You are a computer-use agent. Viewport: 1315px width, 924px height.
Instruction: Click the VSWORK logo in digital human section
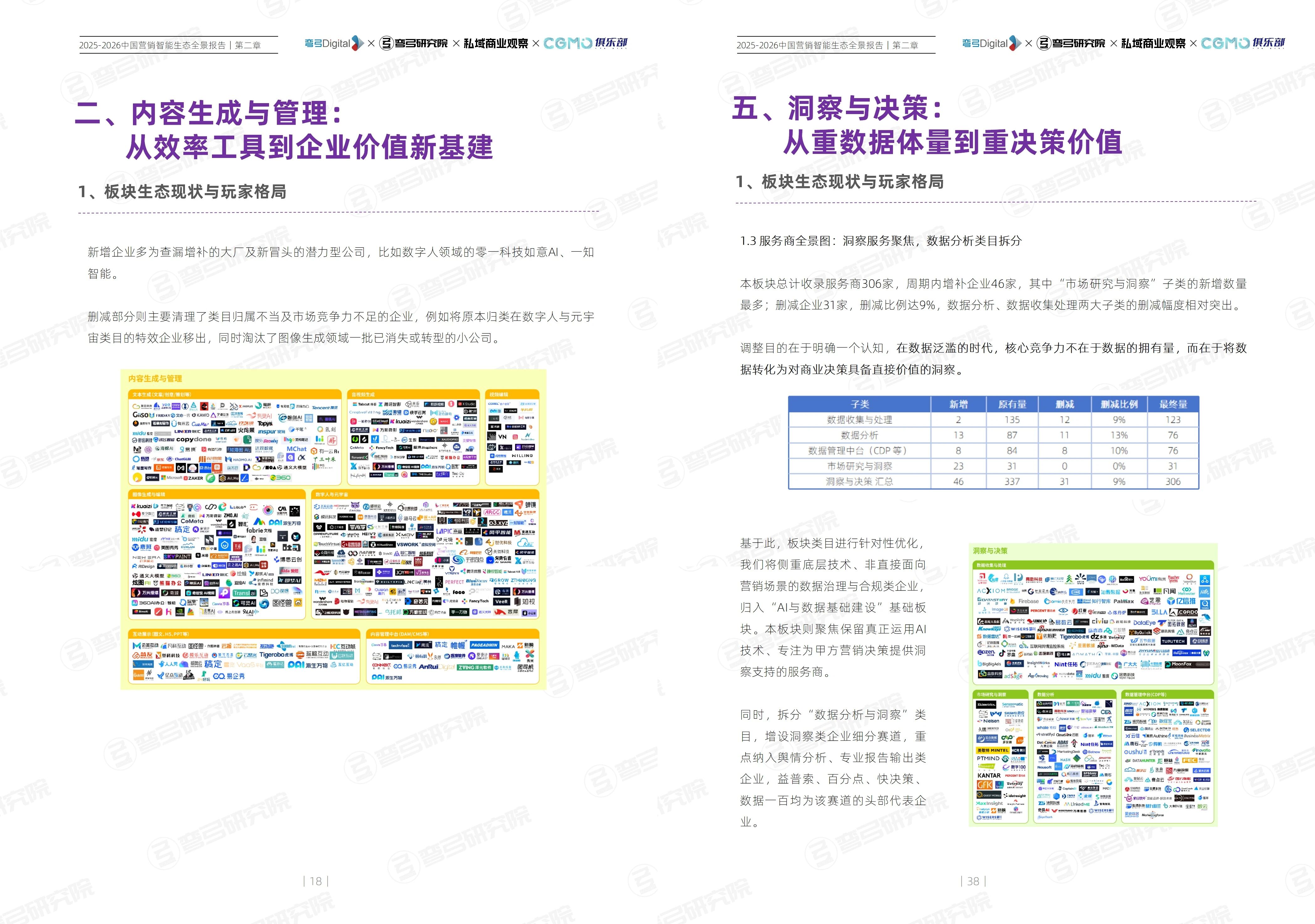408,544
